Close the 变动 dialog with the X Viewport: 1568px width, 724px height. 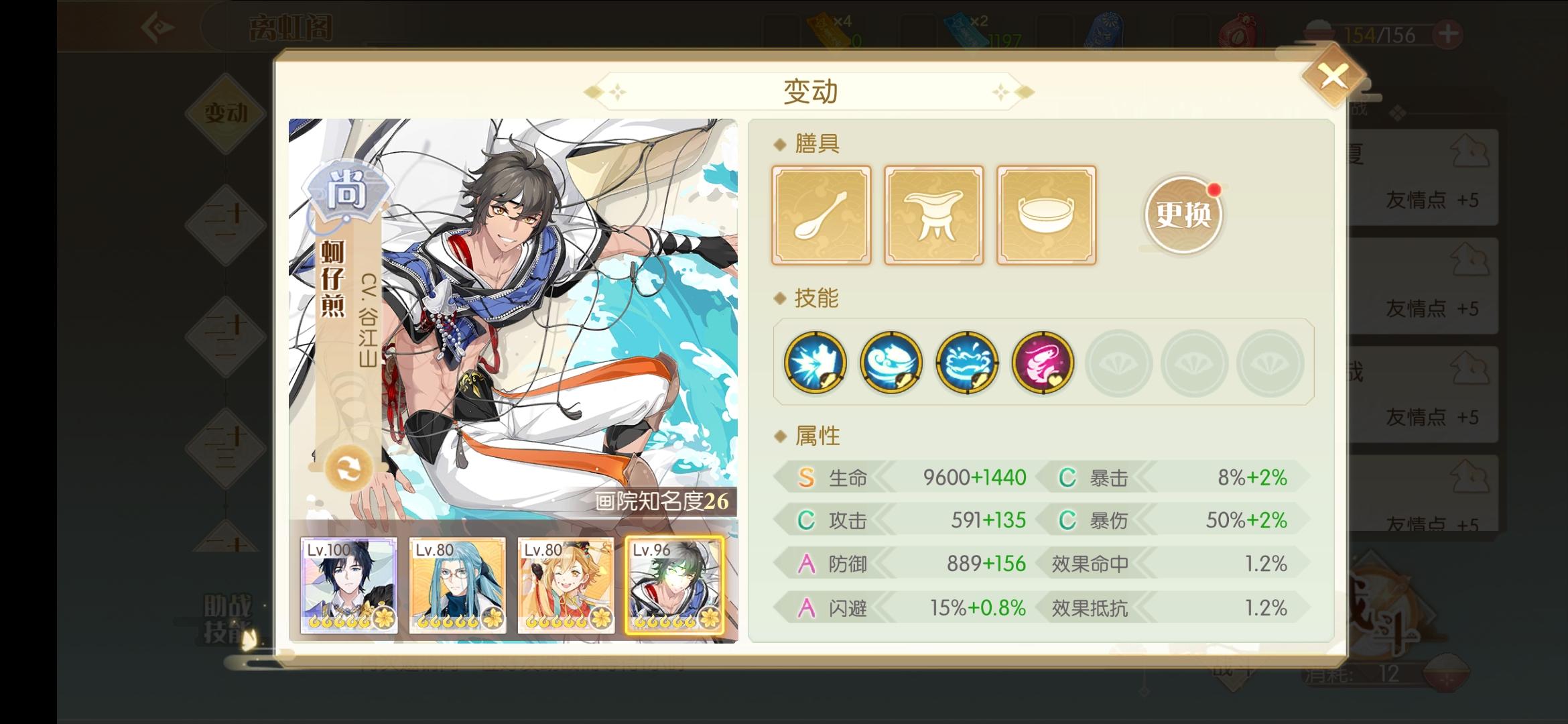tap(1333, 76)
